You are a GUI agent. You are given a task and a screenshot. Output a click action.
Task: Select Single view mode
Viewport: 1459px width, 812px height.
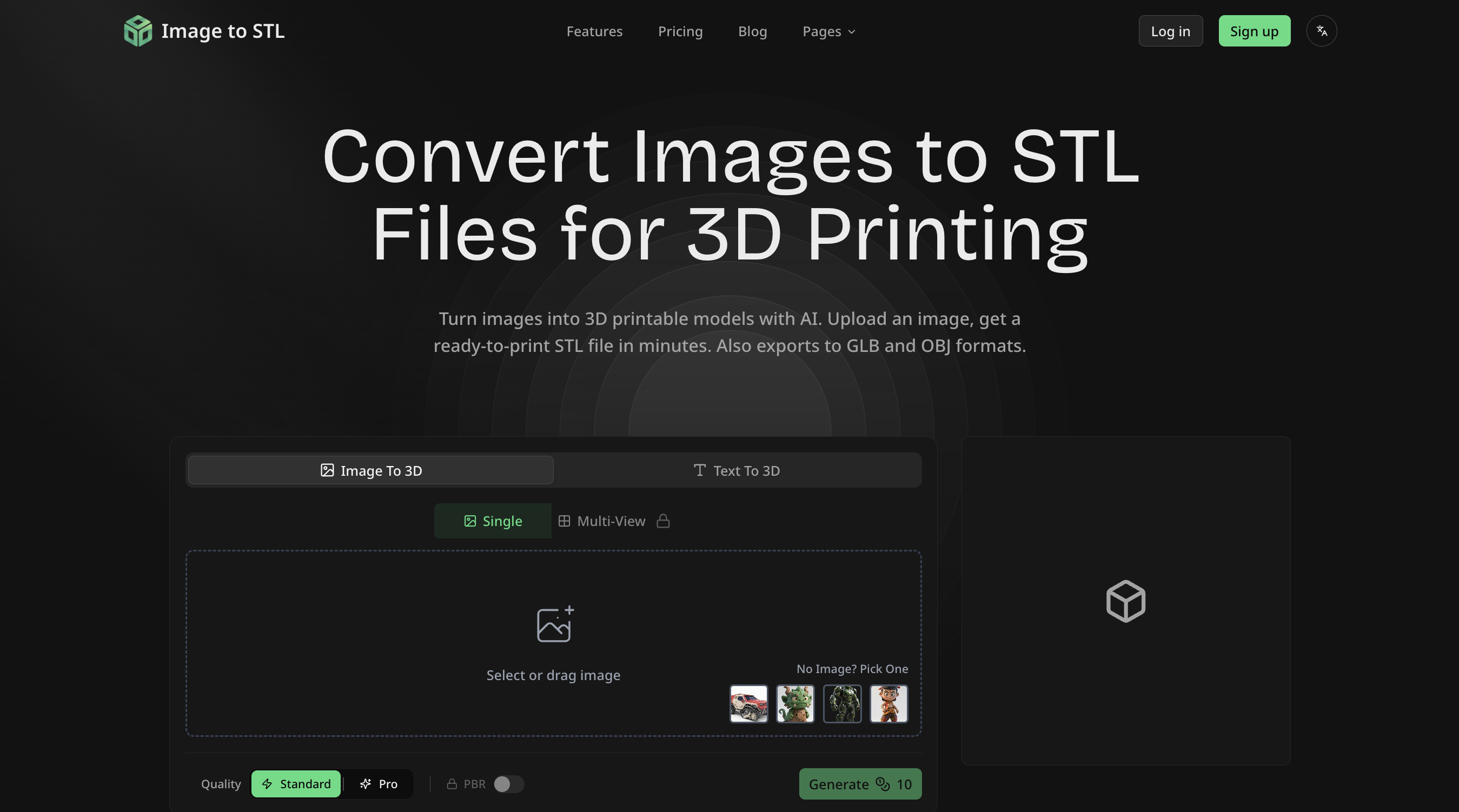click(492, 521)
